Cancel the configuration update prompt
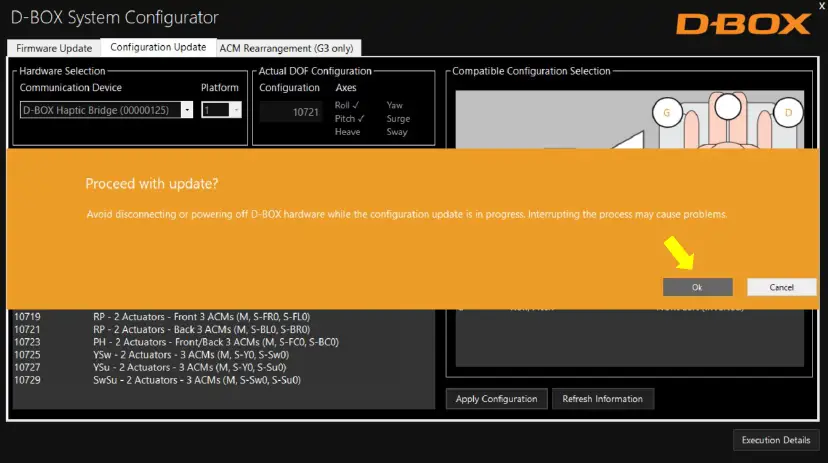828x463 pixels. 781,287
